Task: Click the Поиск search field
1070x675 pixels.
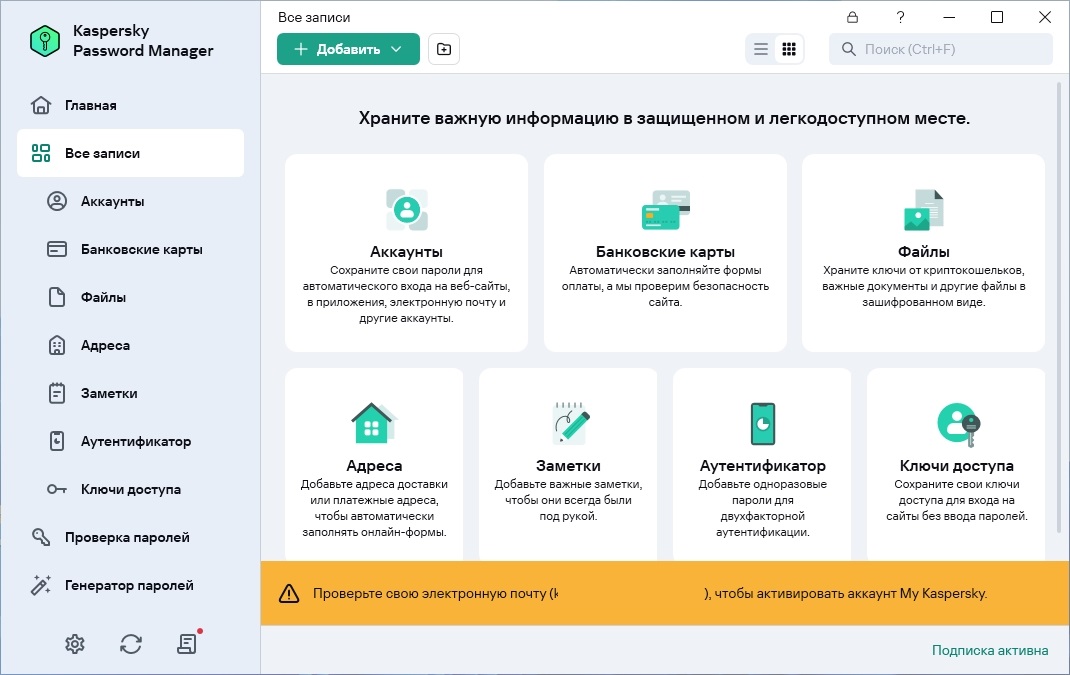Action: tap(940, 49)
